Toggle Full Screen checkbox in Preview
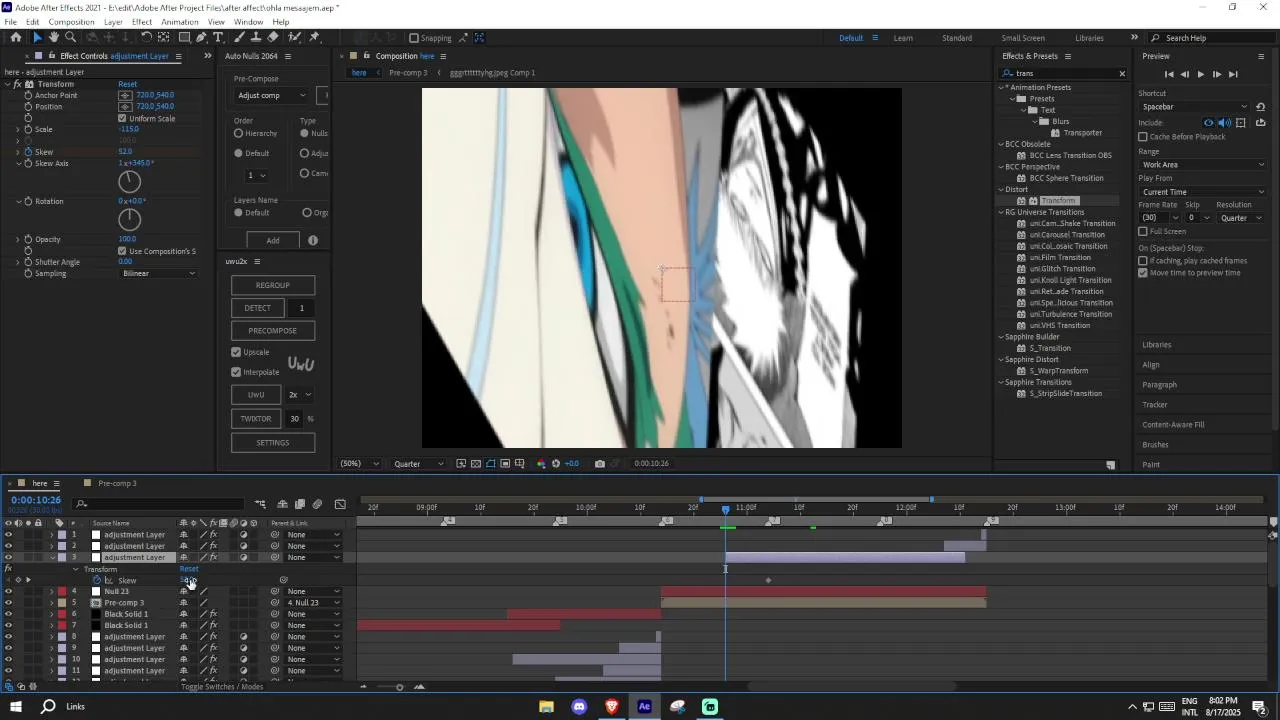 click(1143, 231)
